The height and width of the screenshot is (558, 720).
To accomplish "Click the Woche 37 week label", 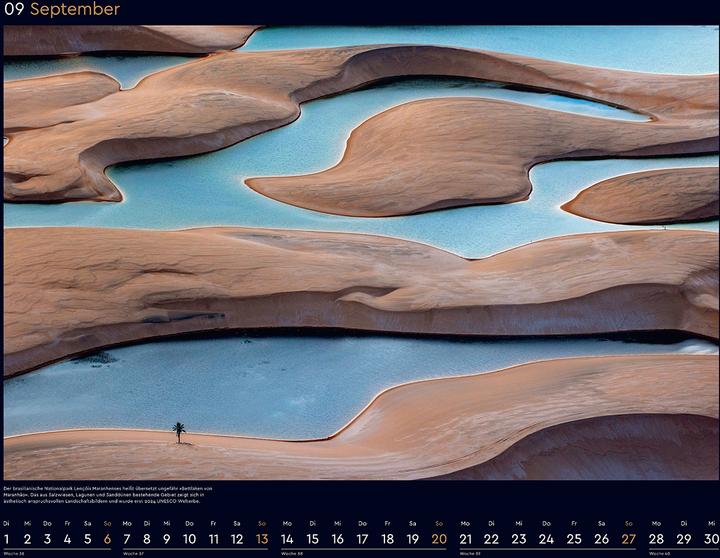I will coord(132,553).
